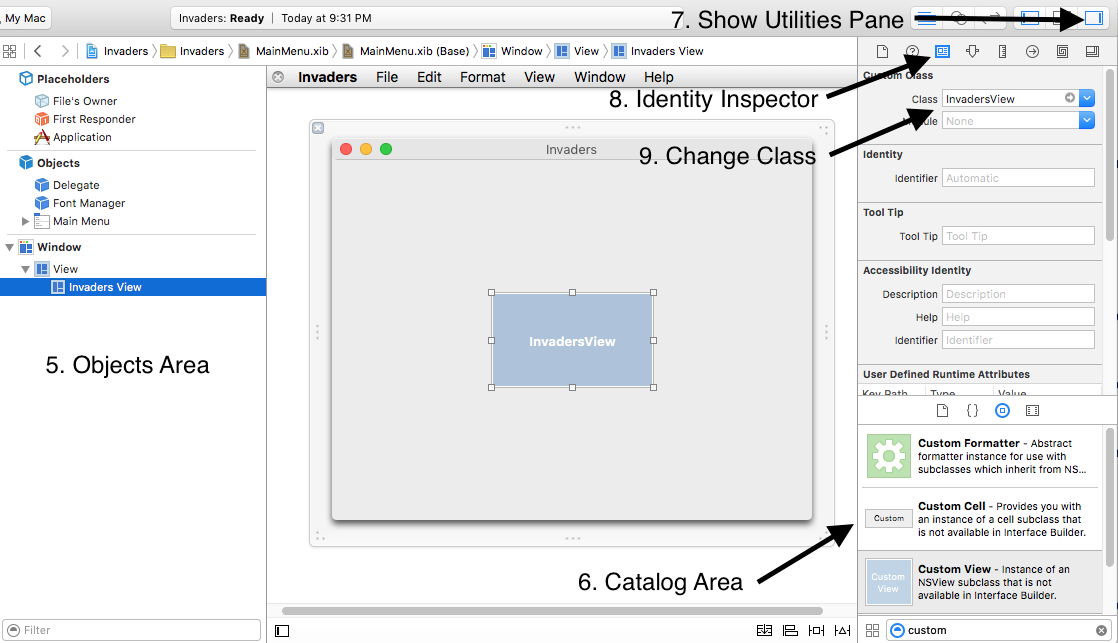Image resolution: width=1118 pixels, height=643 pixels.
Task: Click the Window breadcrumb item
Action: tap(512, 51)
